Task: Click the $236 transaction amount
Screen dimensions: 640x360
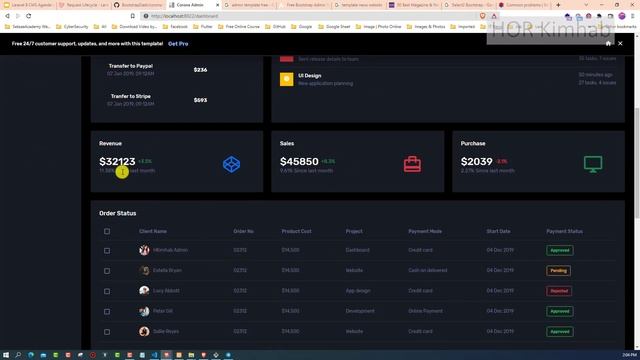Action: [200, 70]
